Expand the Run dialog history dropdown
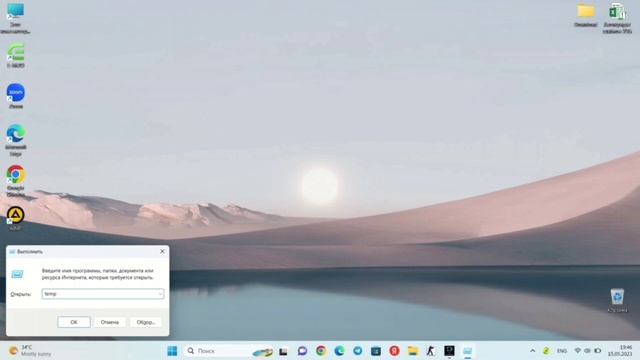This screenshot has width=640, height=360. click(x=160, y=294)
